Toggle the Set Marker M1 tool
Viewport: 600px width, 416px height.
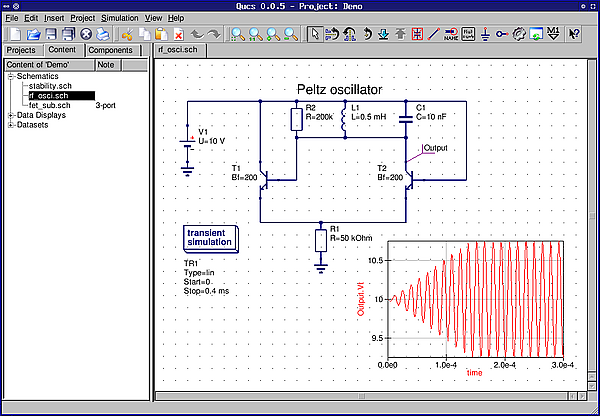click(x=553, y=34)
